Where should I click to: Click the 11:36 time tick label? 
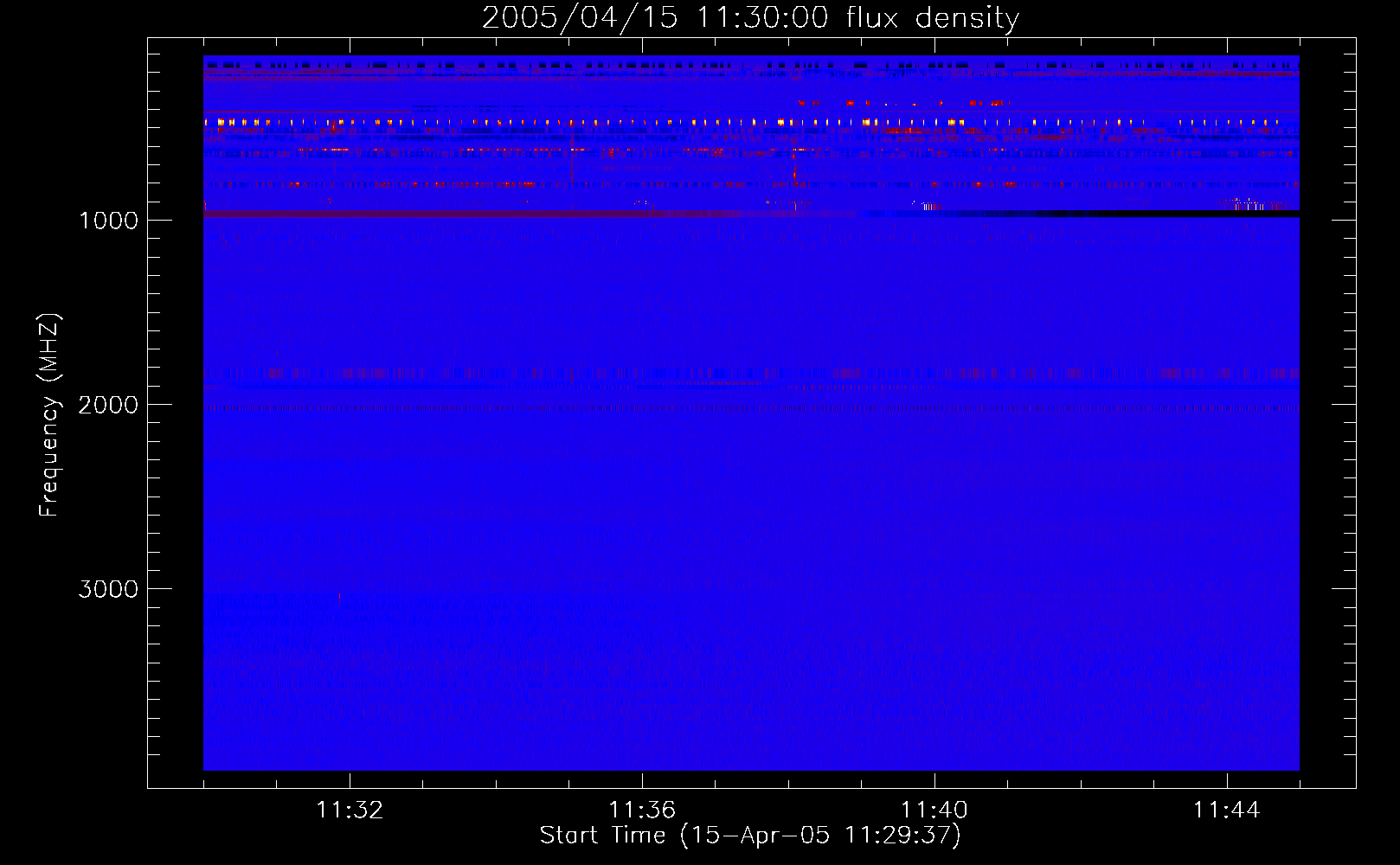click(642, 811)
